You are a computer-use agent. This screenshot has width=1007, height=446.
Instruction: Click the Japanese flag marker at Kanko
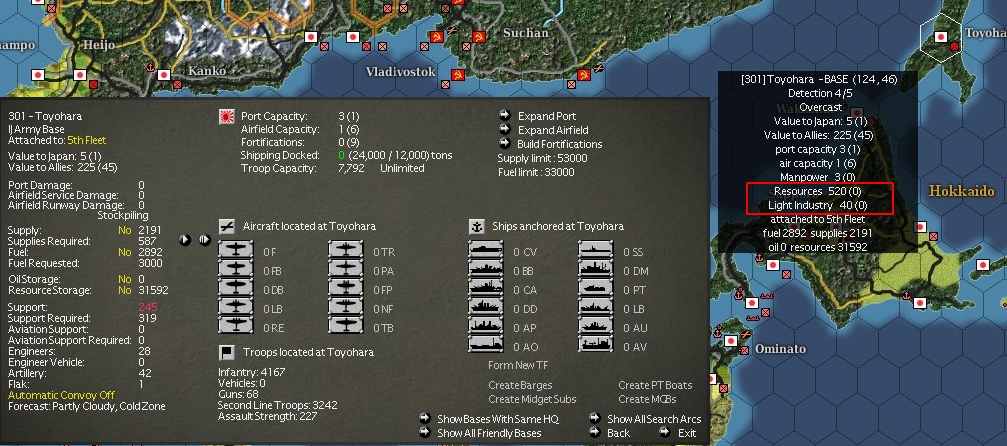point(164,75)
